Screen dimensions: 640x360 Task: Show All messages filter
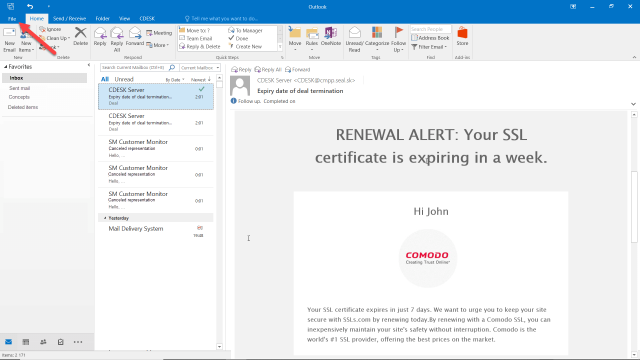pos(105,79)
